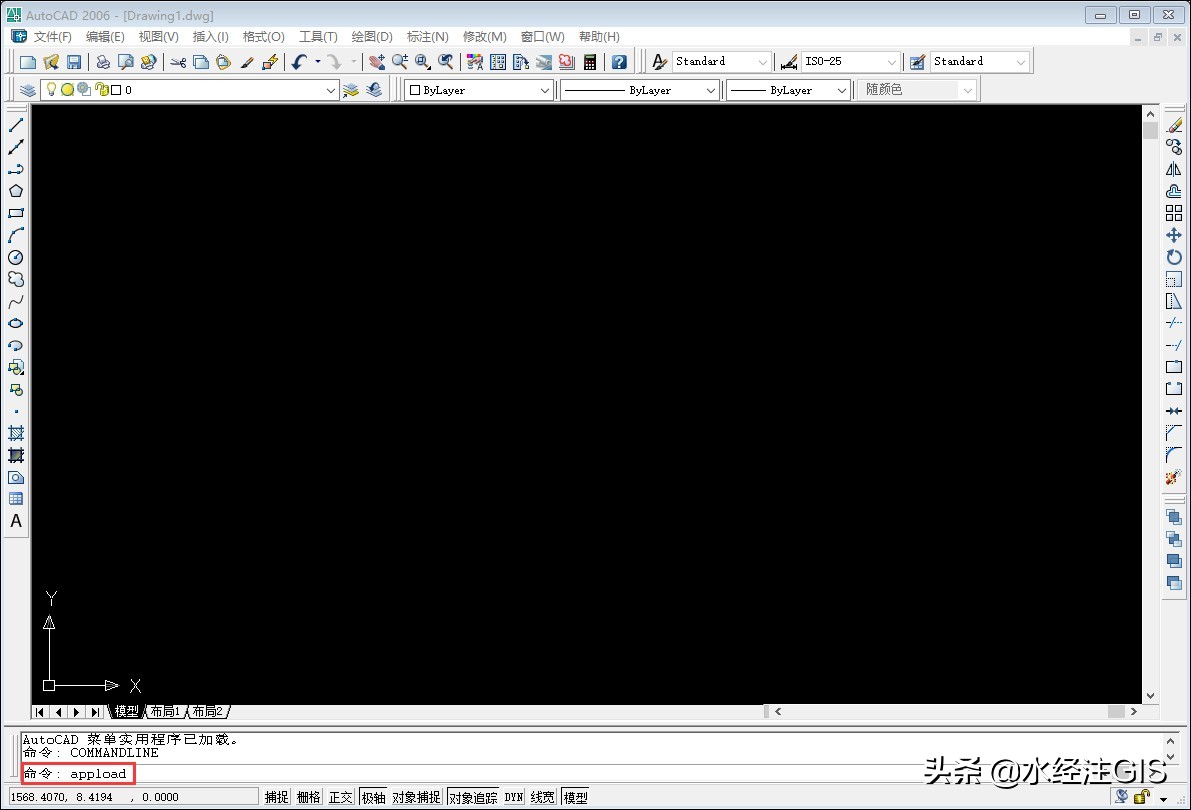Viewport: 1191px width, 810px height.
Task: Pick the Multiline Text tool
Action: pyautogui.click(x=16, y=521)
